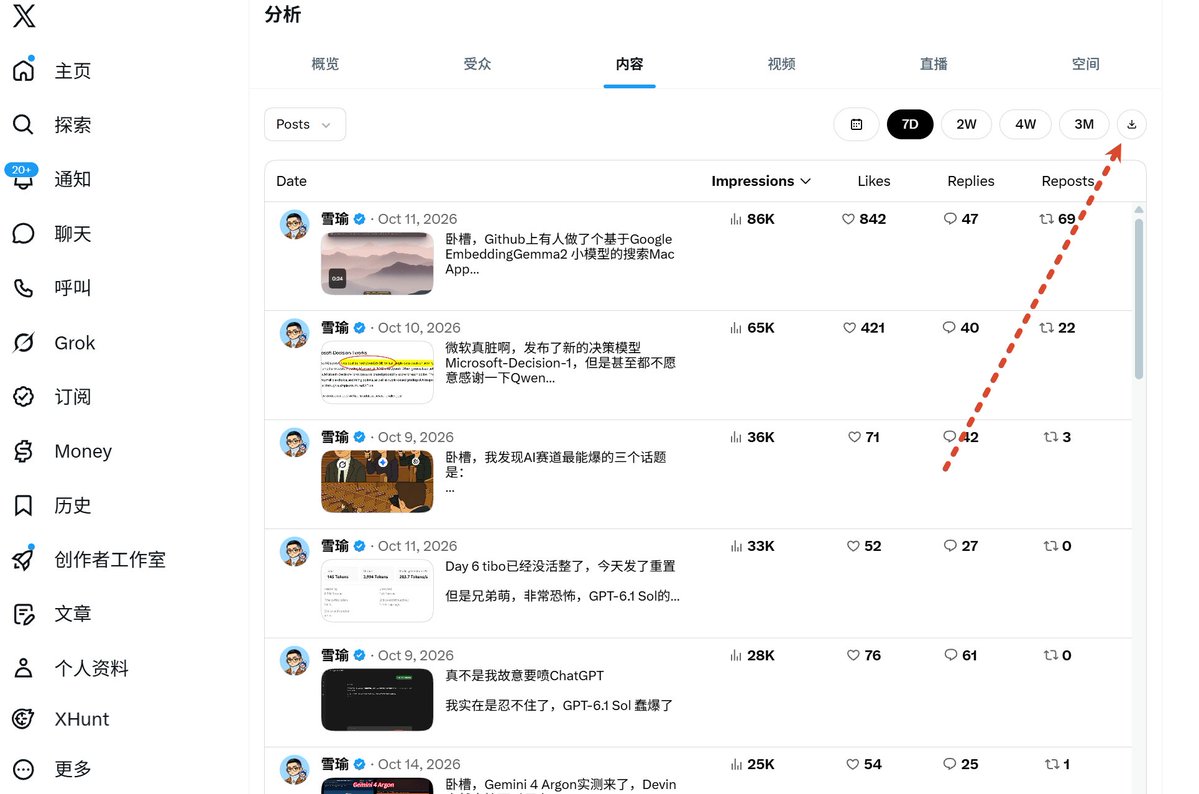Click the likes heart icon showing 842

[x=848, y=219]
